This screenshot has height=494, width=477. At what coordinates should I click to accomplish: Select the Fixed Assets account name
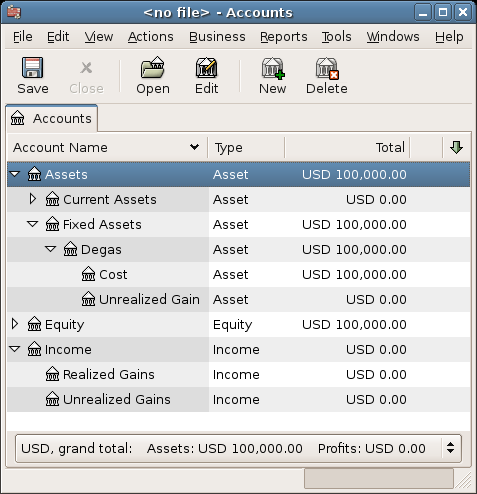[x=102, y=225]
